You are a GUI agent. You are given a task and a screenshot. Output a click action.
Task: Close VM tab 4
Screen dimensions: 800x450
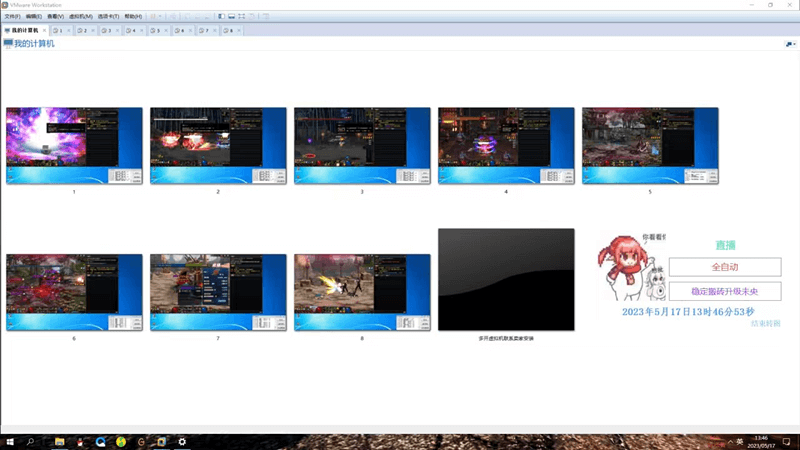[x=142, y=31]
